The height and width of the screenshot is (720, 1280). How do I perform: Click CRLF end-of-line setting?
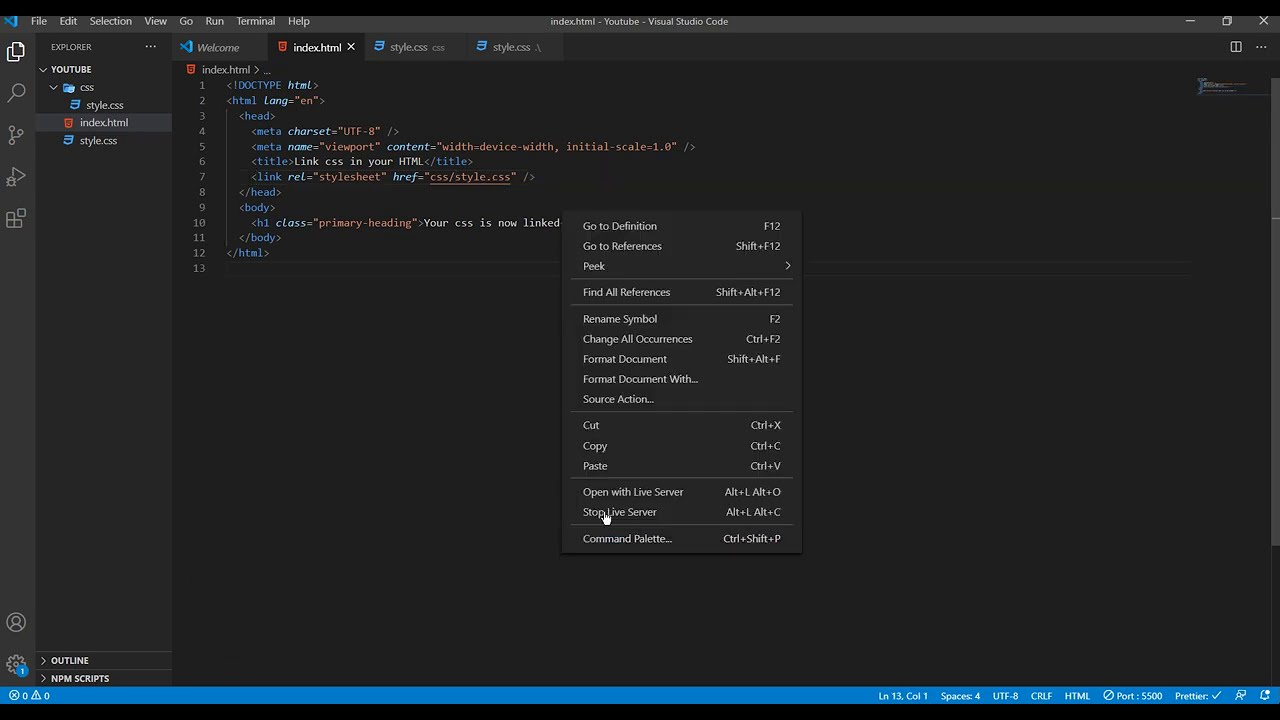(x=1041, y=696)
